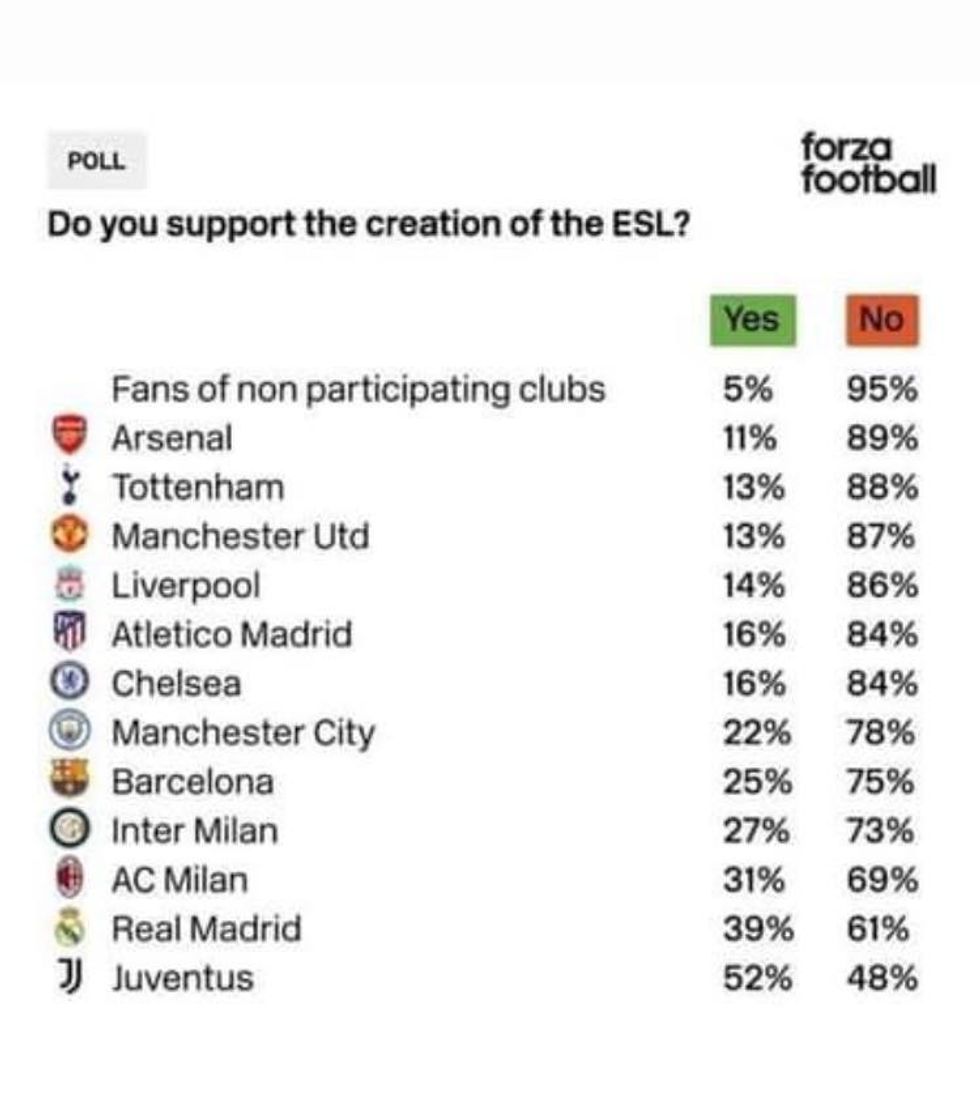Viewport: 980px width, 1116px height.
Task: Click the Barcelona club crest
Action: pyautogui.click(x=69, y=780)
